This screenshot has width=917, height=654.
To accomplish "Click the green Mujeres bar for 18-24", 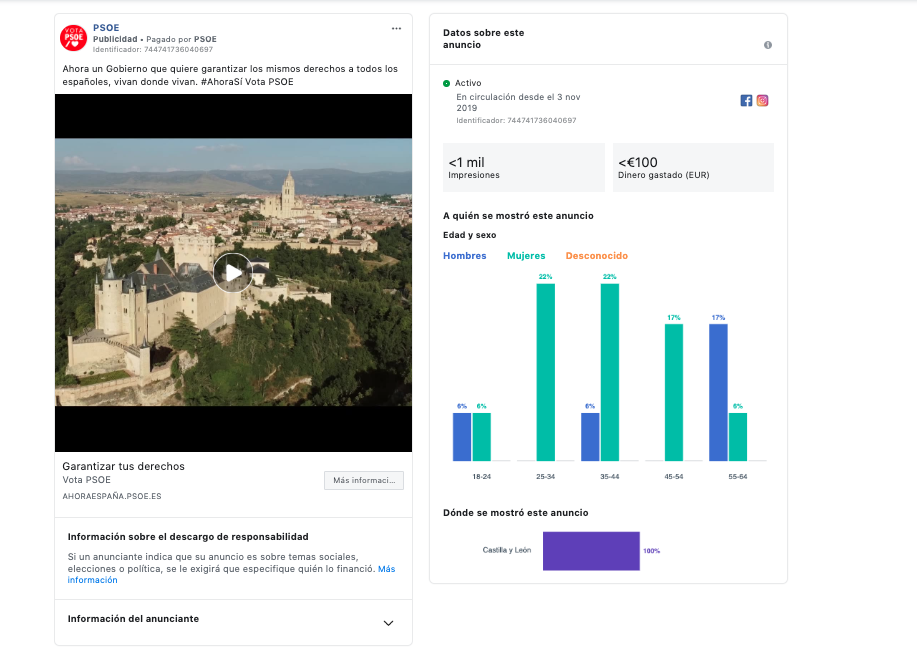I will pyautogui.click(x=482, y=437).
